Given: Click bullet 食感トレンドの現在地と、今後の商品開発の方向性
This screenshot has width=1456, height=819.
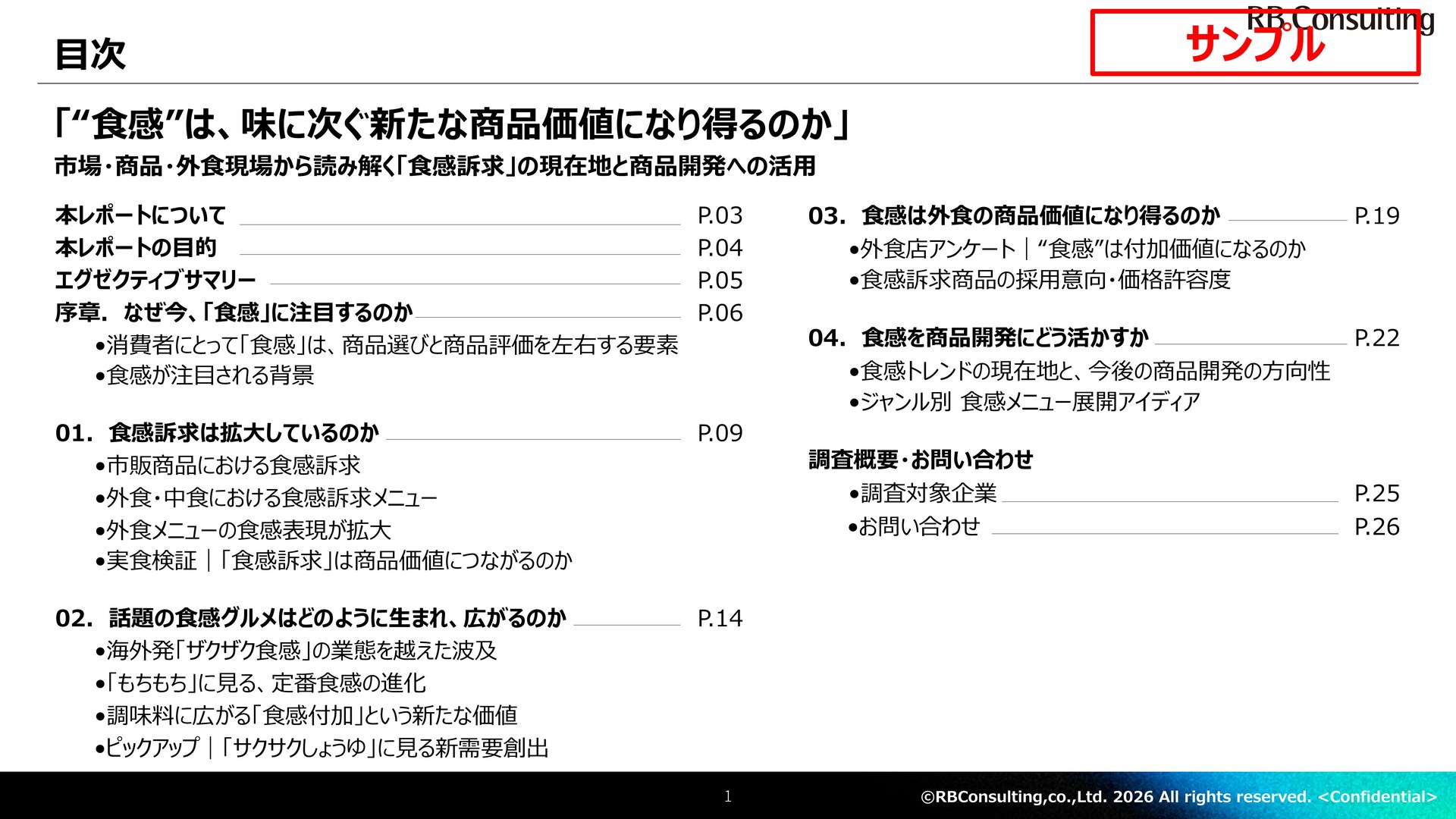Looking at the screenshot, I should [x=1089, y=371].
